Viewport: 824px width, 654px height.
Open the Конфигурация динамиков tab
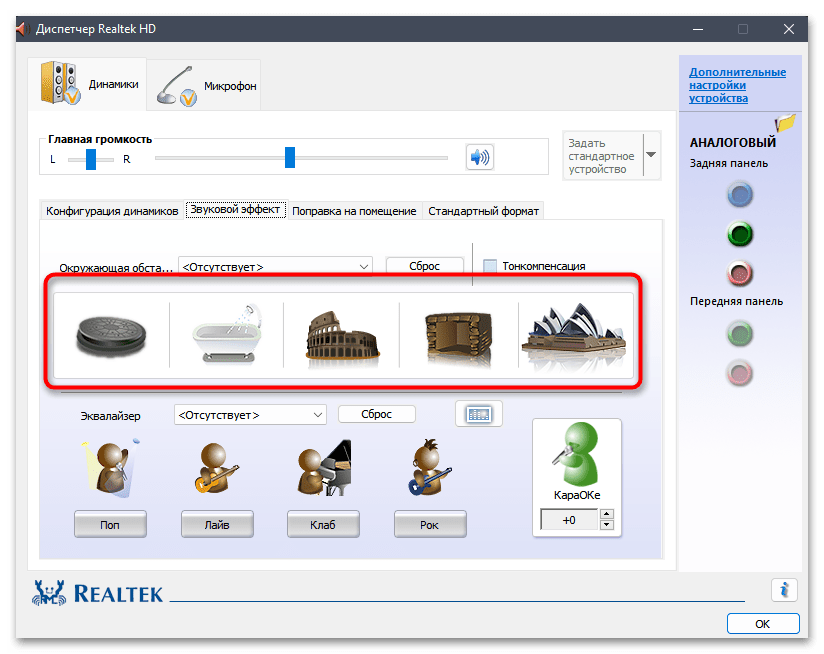pos(112,211)
